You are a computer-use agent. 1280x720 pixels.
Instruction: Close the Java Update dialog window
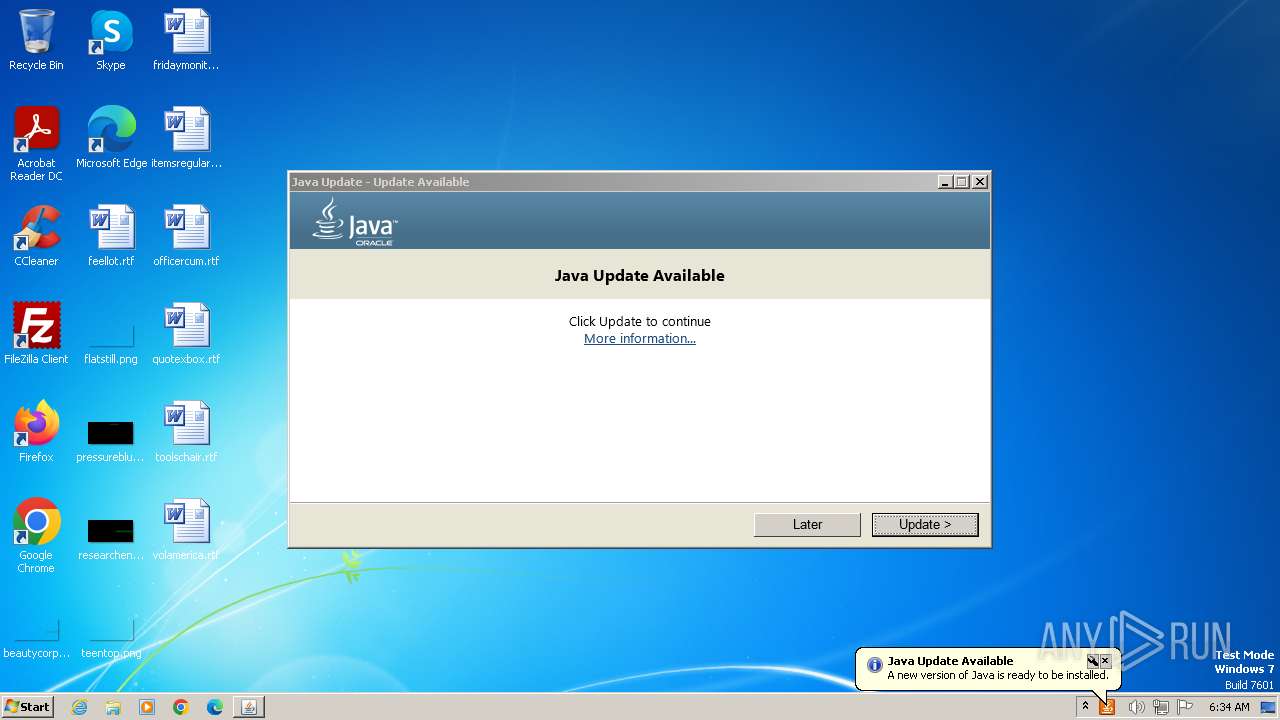980,182
